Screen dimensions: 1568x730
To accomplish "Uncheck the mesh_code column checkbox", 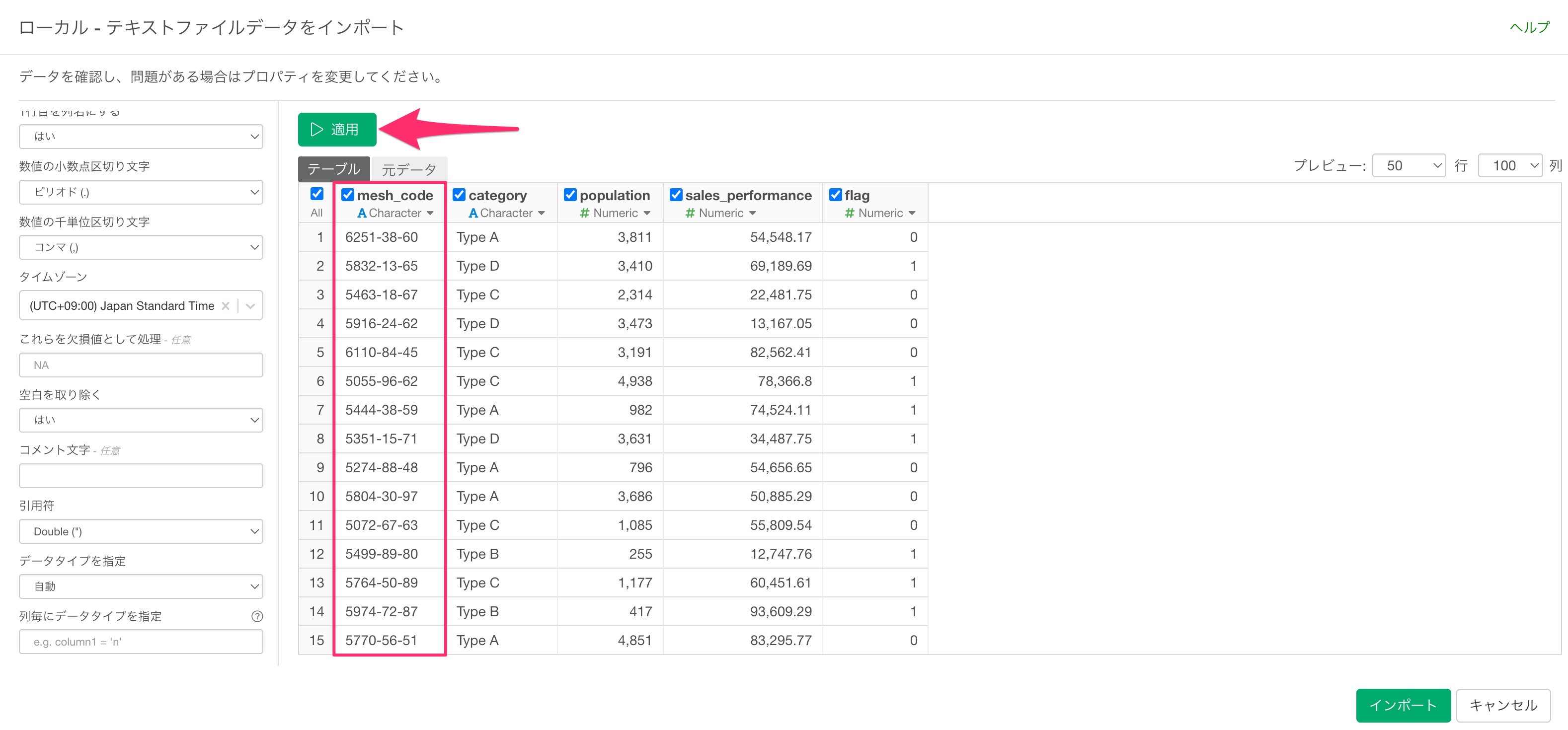I will tap(348, 195).
